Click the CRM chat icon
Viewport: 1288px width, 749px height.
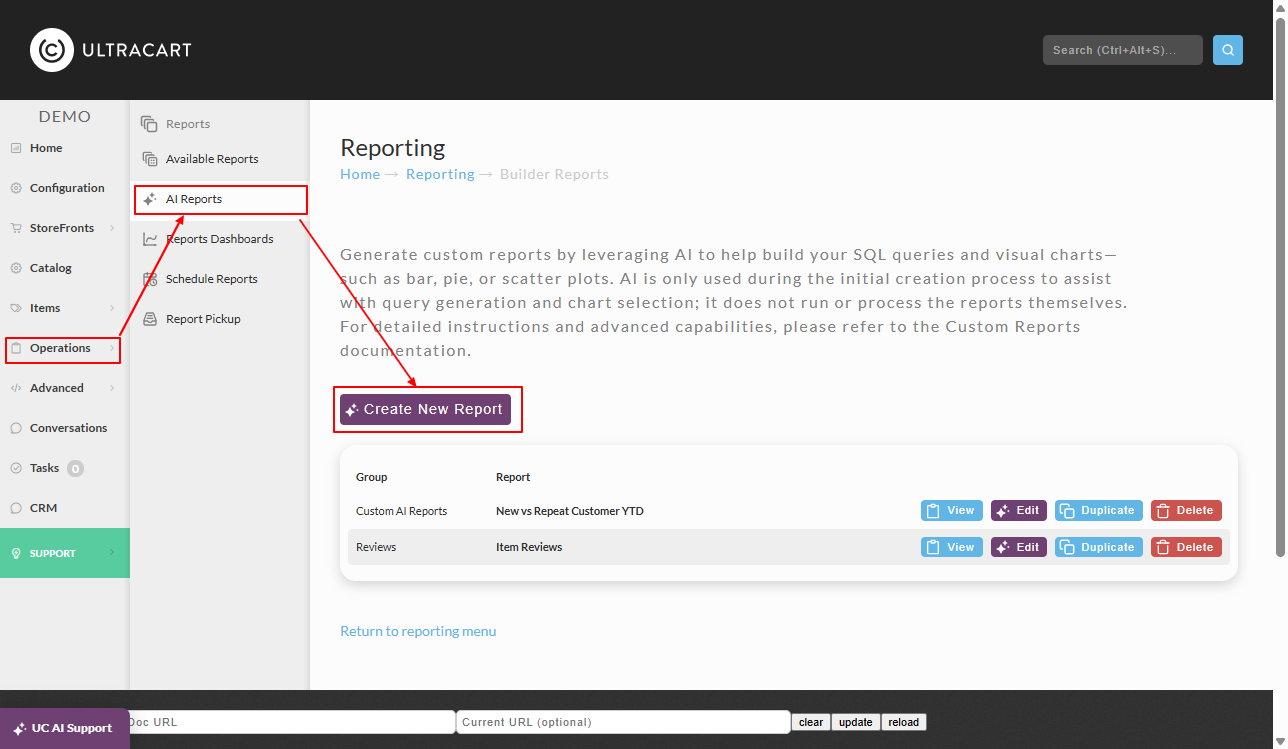(16, 508)
